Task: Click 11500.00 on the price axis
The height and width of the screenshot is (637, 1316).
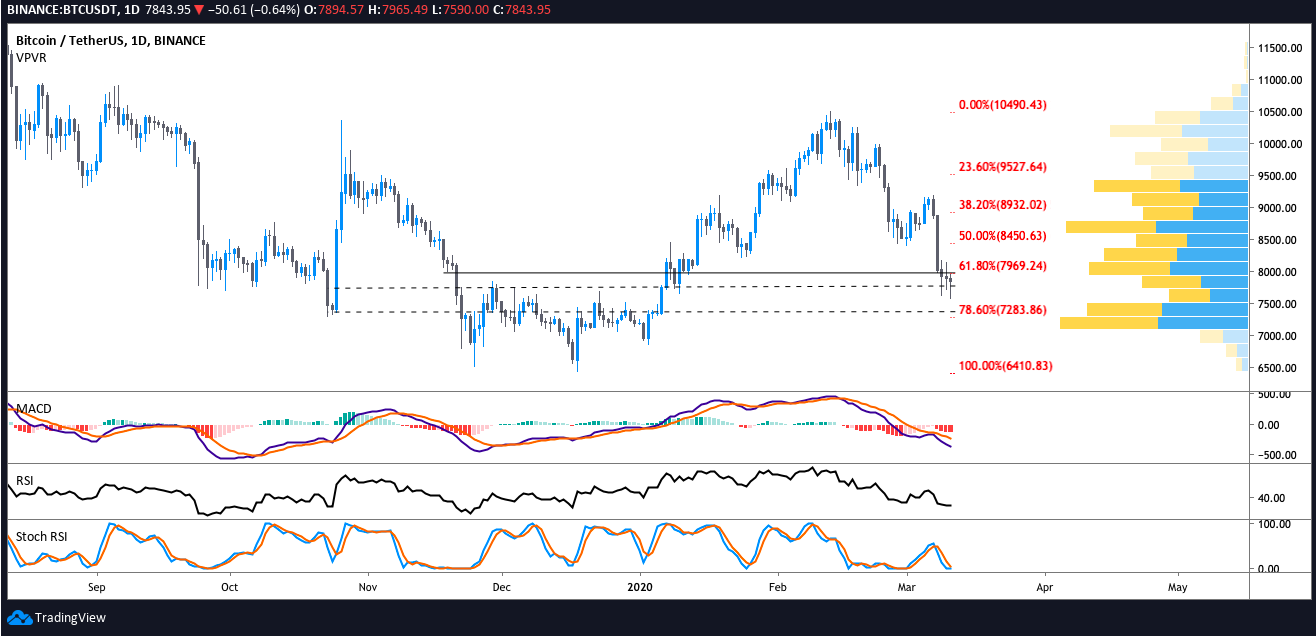Action: [x=1279, y=48]
